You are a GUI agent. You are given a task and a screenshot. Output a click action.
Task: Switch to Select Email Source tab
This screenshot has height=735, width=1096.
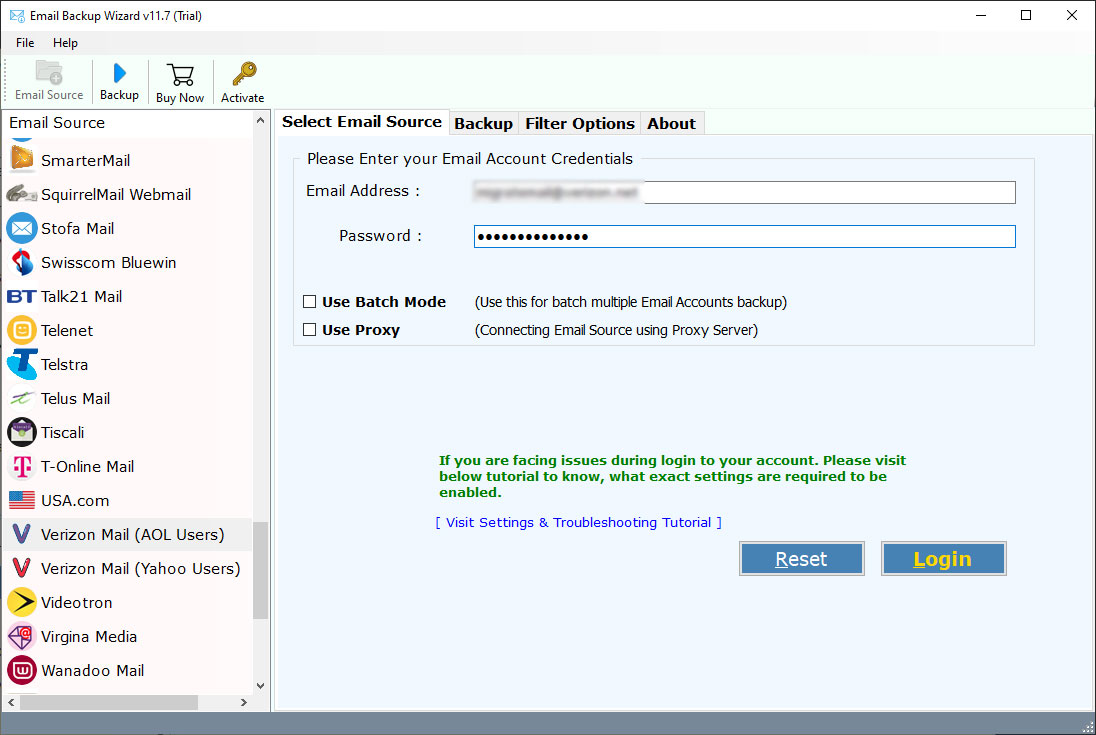(361, 122)
